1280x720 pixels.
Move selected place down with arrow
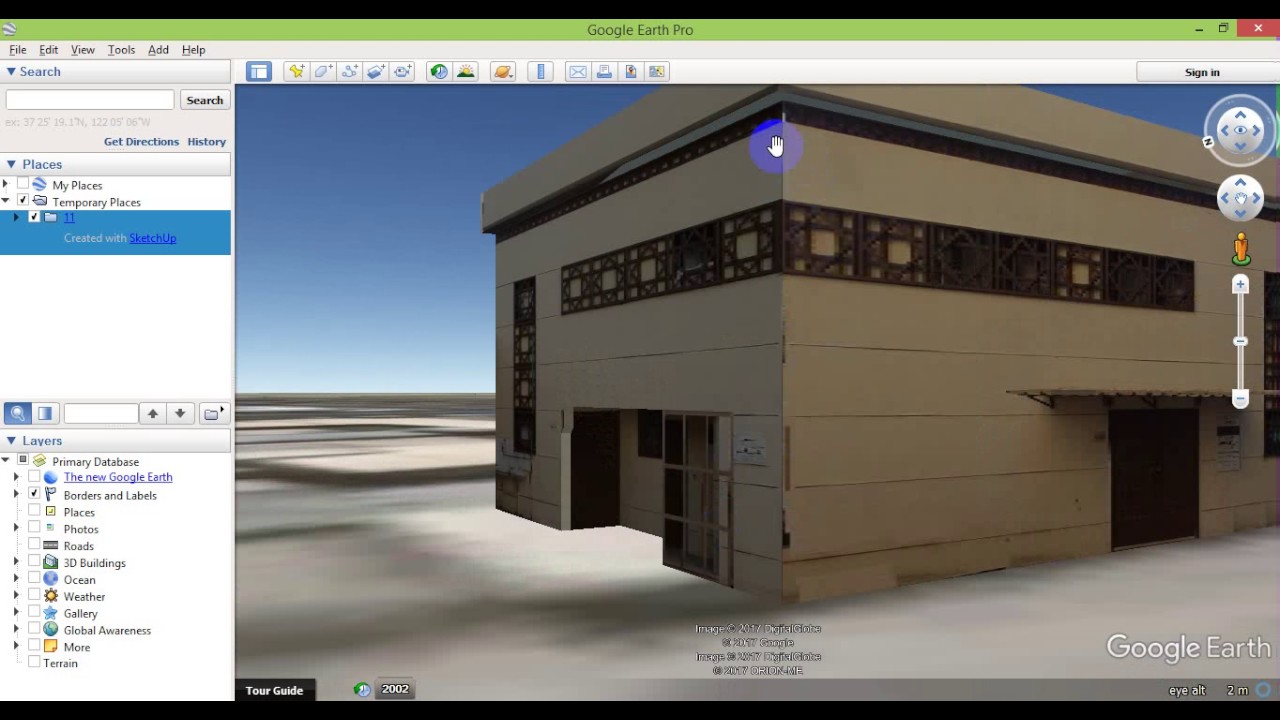tap(180, 413)
